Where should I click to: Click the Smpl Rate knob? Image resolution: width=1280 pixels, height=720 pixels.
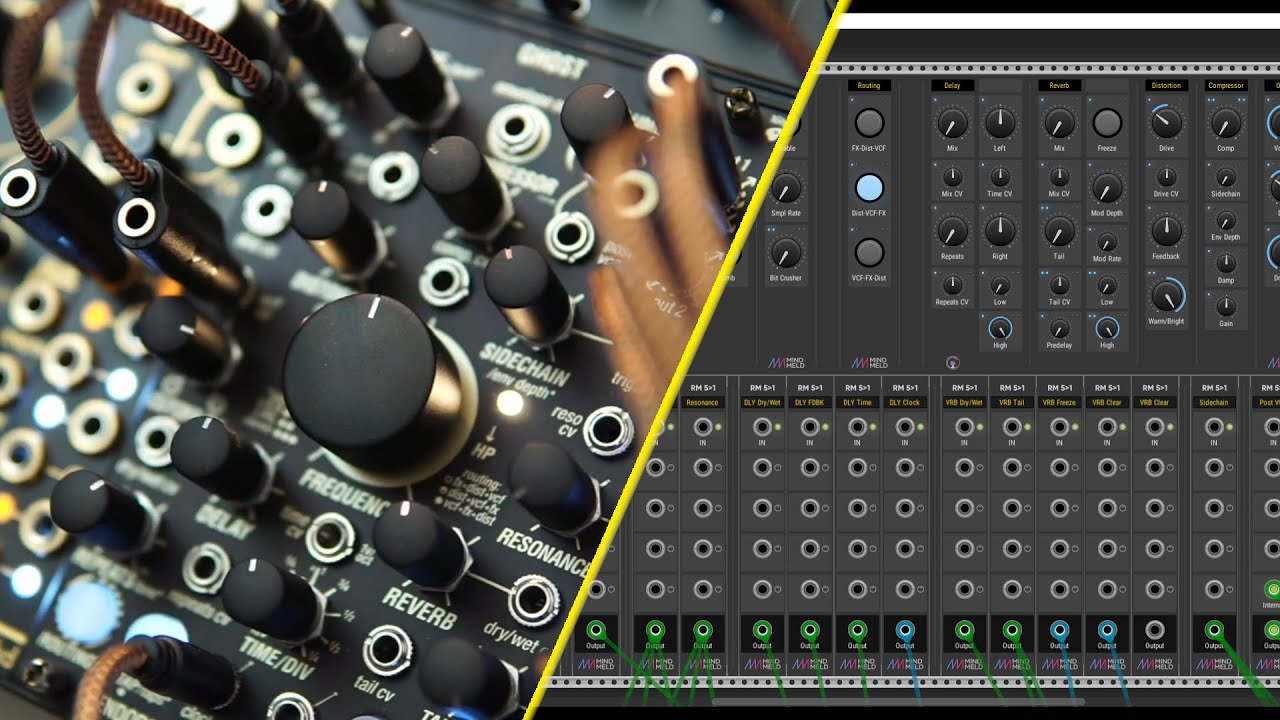[786, 188]
